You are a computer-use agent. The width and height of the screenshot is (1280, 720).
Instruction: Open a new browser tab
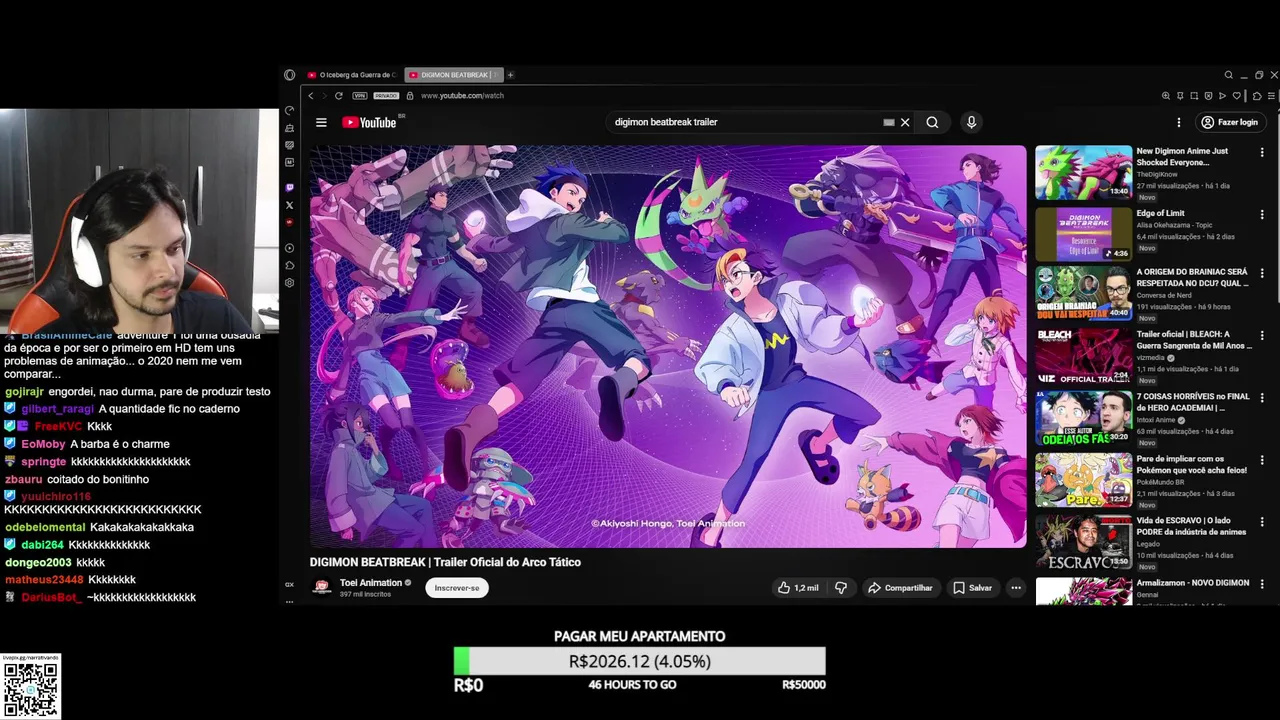click(510, 75)
